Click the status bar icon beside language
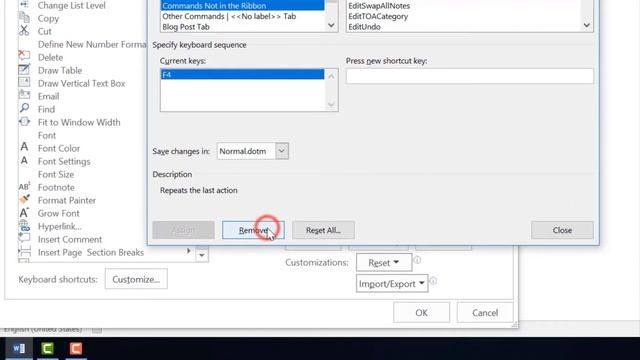640x360 pixels. [97, 330]
